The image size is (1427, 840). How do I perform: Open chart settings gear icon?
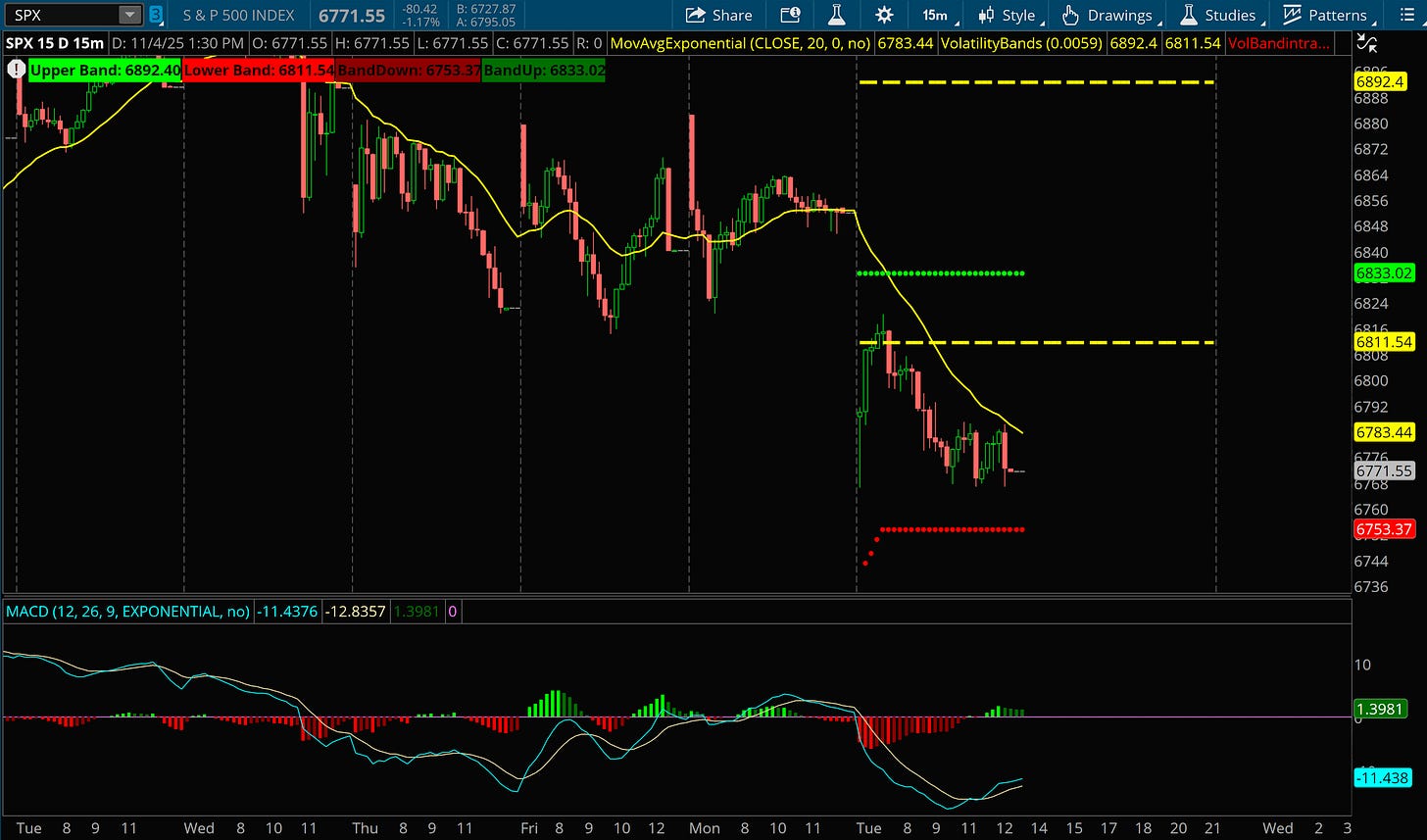coord(884,15)
